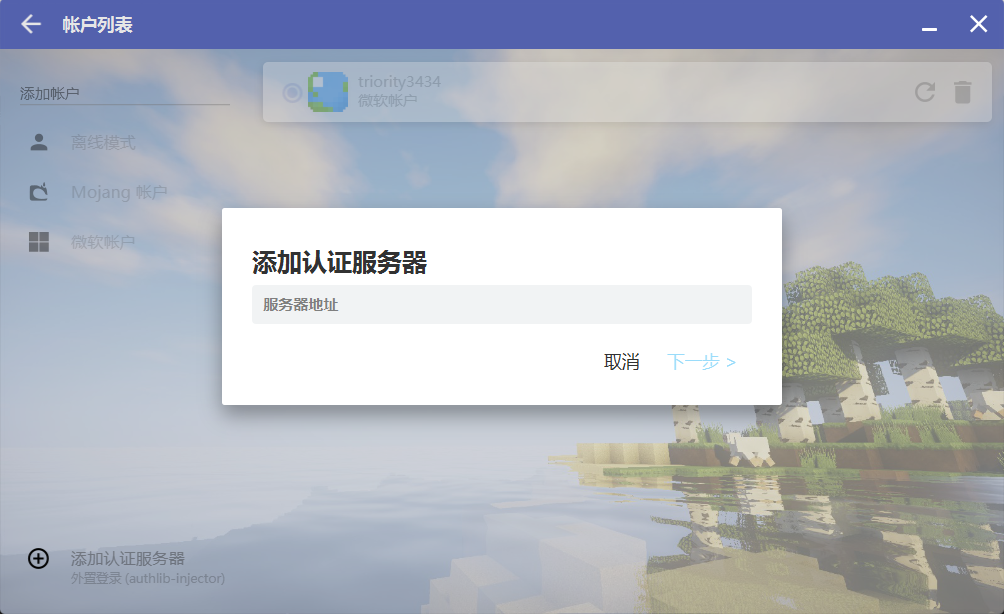Delete the triority3434 account with trash icon
The width and height of the screenshot is (1004, 614).
962,92
